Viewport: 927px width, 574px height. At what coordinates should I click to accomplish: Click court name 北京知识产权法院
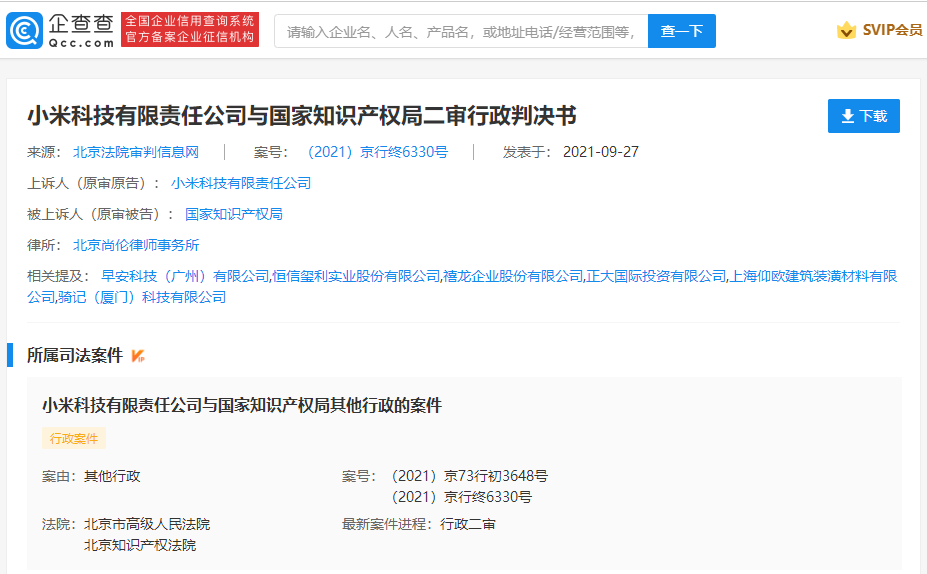140,545
